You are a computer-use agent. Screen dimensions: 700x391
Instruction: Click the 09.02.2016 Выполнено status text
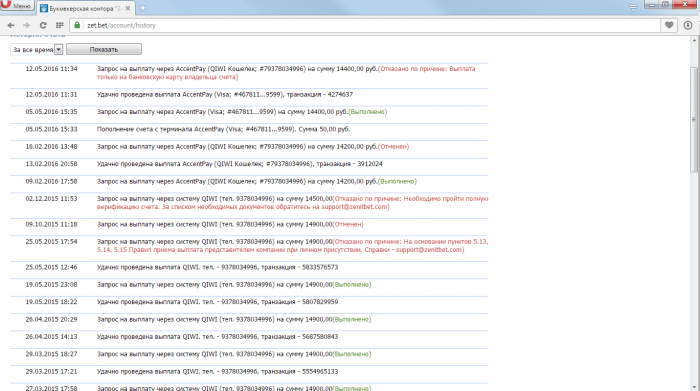(x=397, y=181)
